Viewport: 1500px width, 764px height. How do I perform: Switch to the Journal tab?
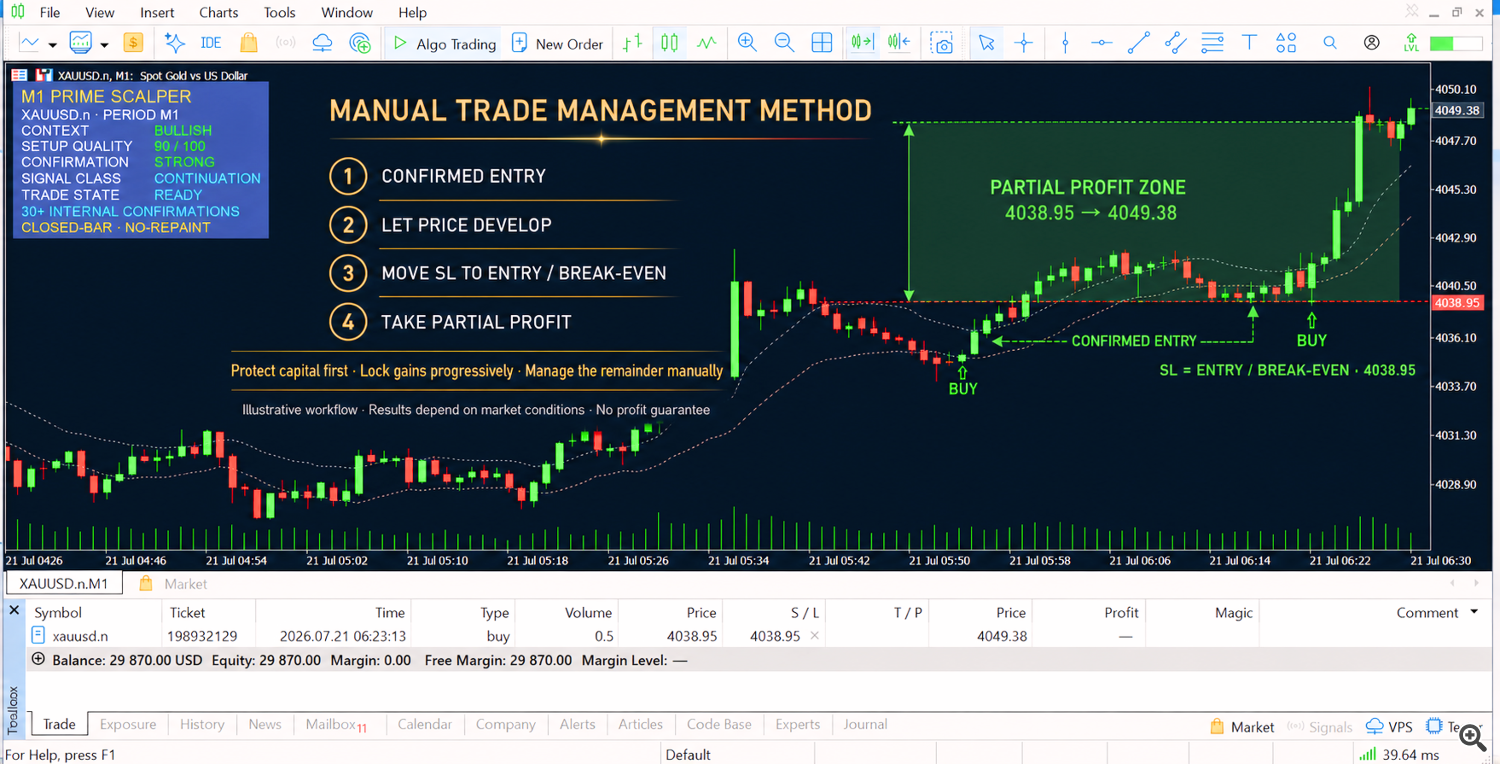click(x=865, y=724)
